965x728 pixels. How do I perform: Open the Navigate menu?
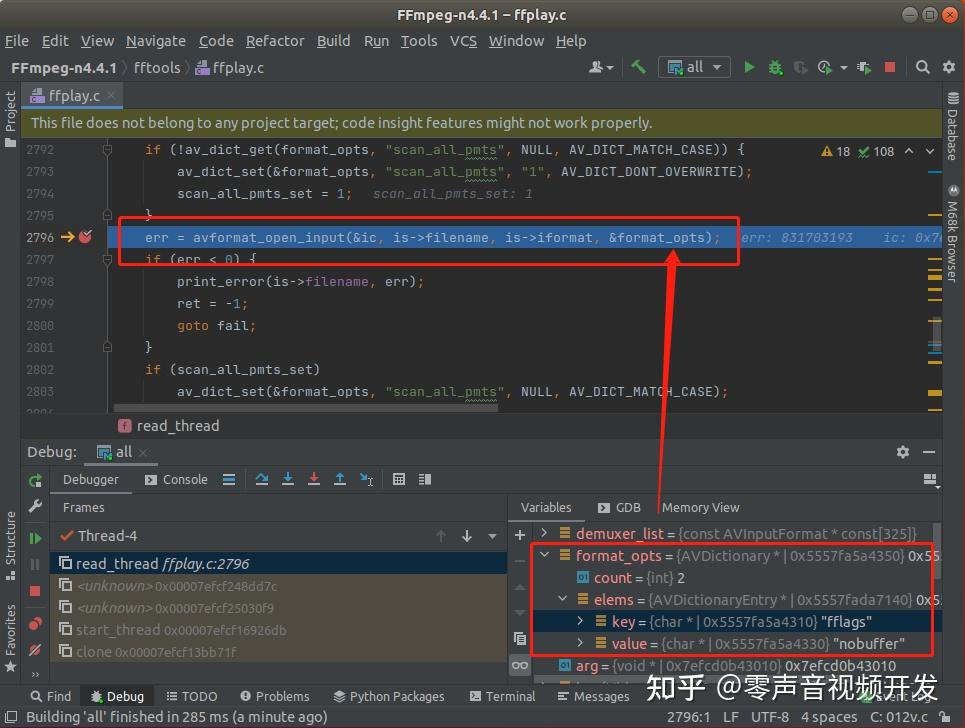point(156,41)
